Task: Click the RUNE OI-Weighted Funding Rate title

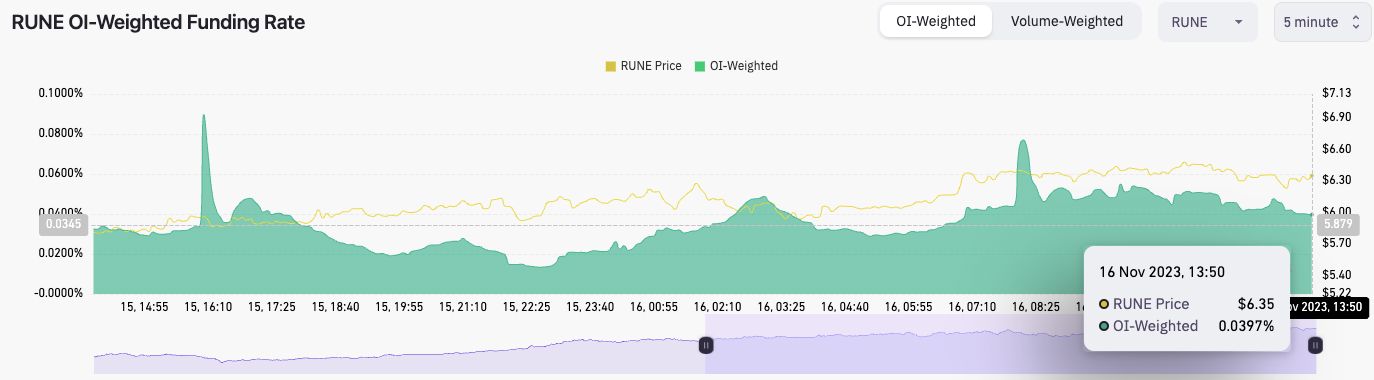Action: point(158,22)
